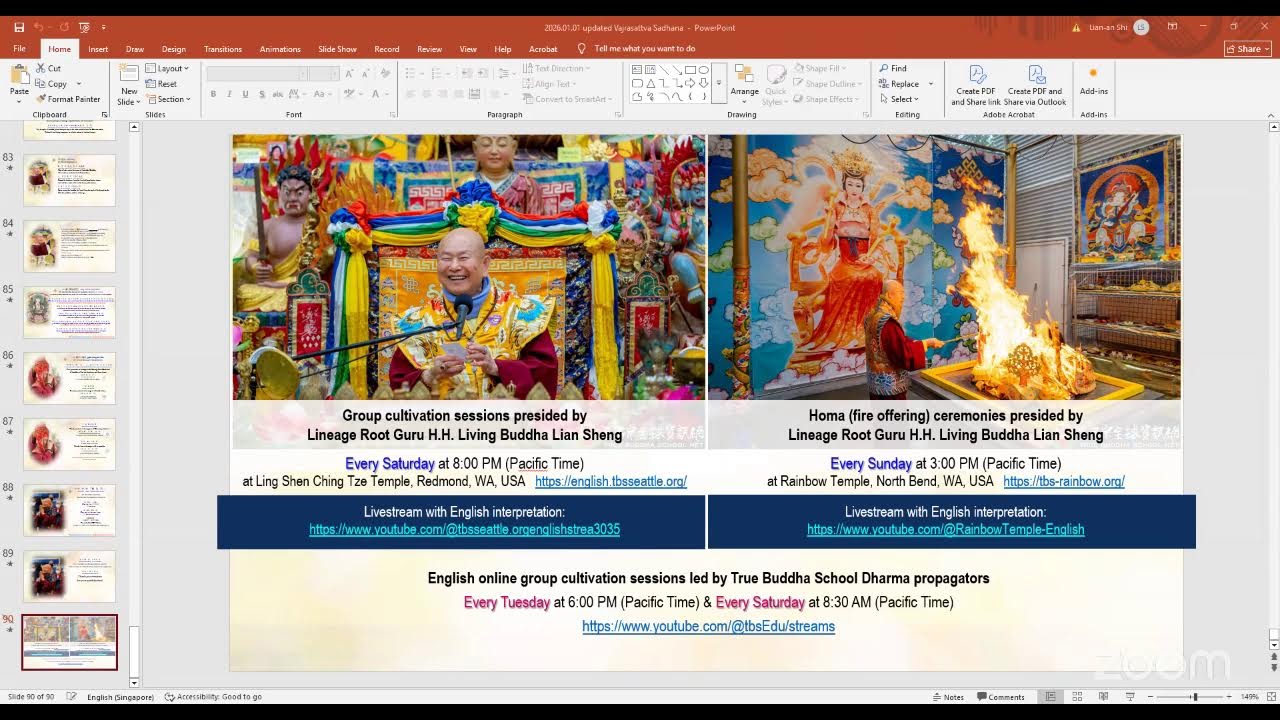Fit slide to current window icon
Viewport: 1280px width, 720px height.
click(1271, 696)
